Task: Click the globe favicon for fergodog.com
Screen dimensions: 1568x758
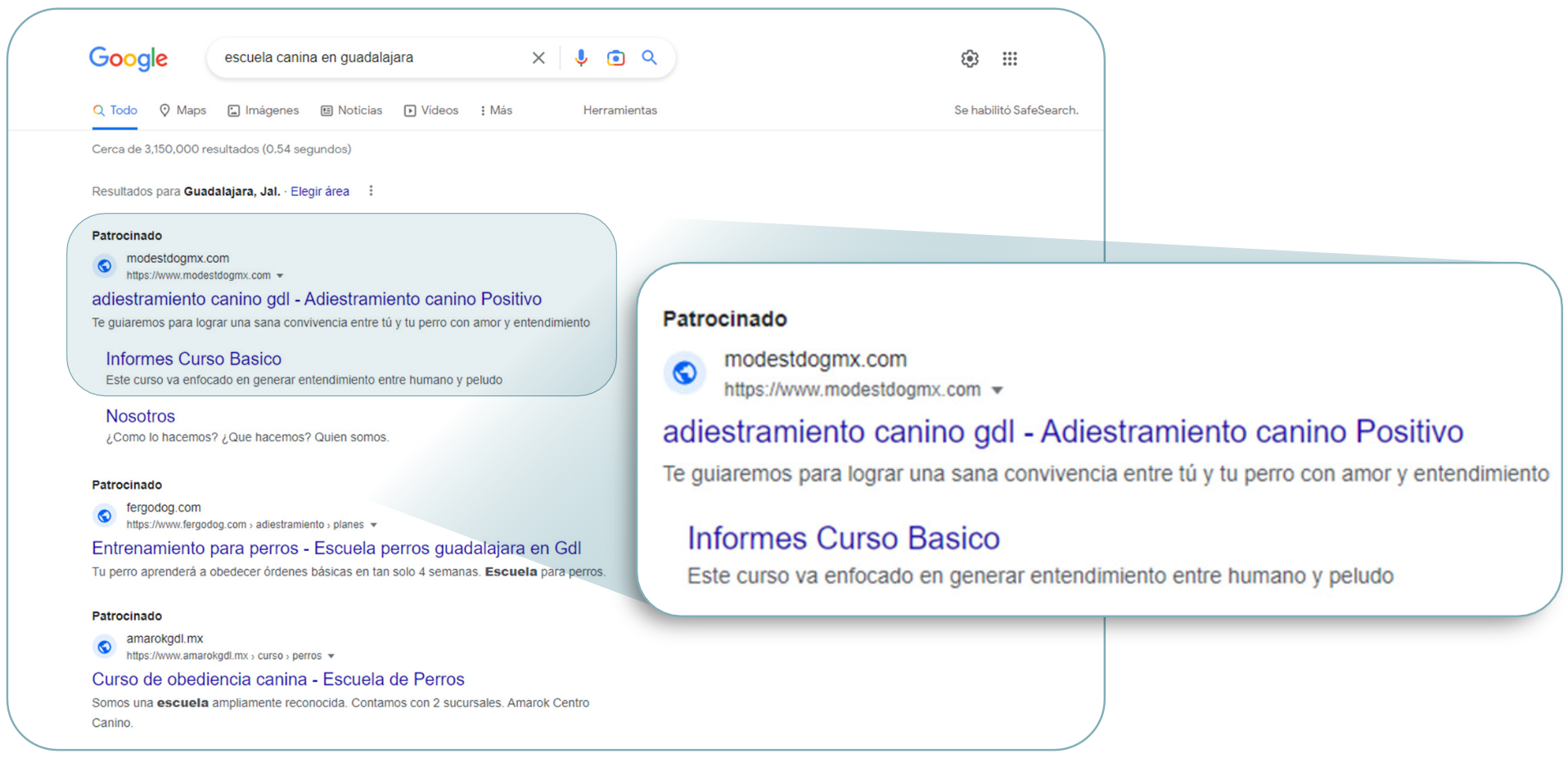Action: pyautogui.click(x=104, y=516)
